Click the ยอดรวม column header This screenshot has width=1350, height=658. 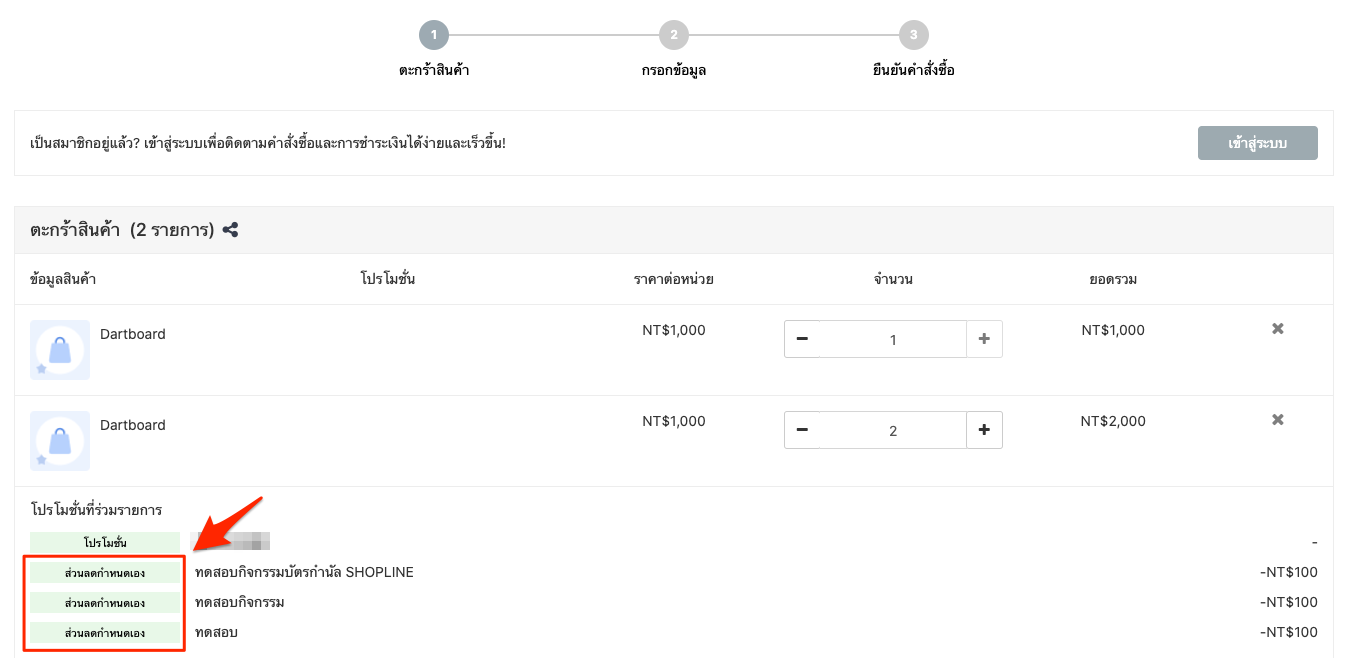tap(1113, 279)
